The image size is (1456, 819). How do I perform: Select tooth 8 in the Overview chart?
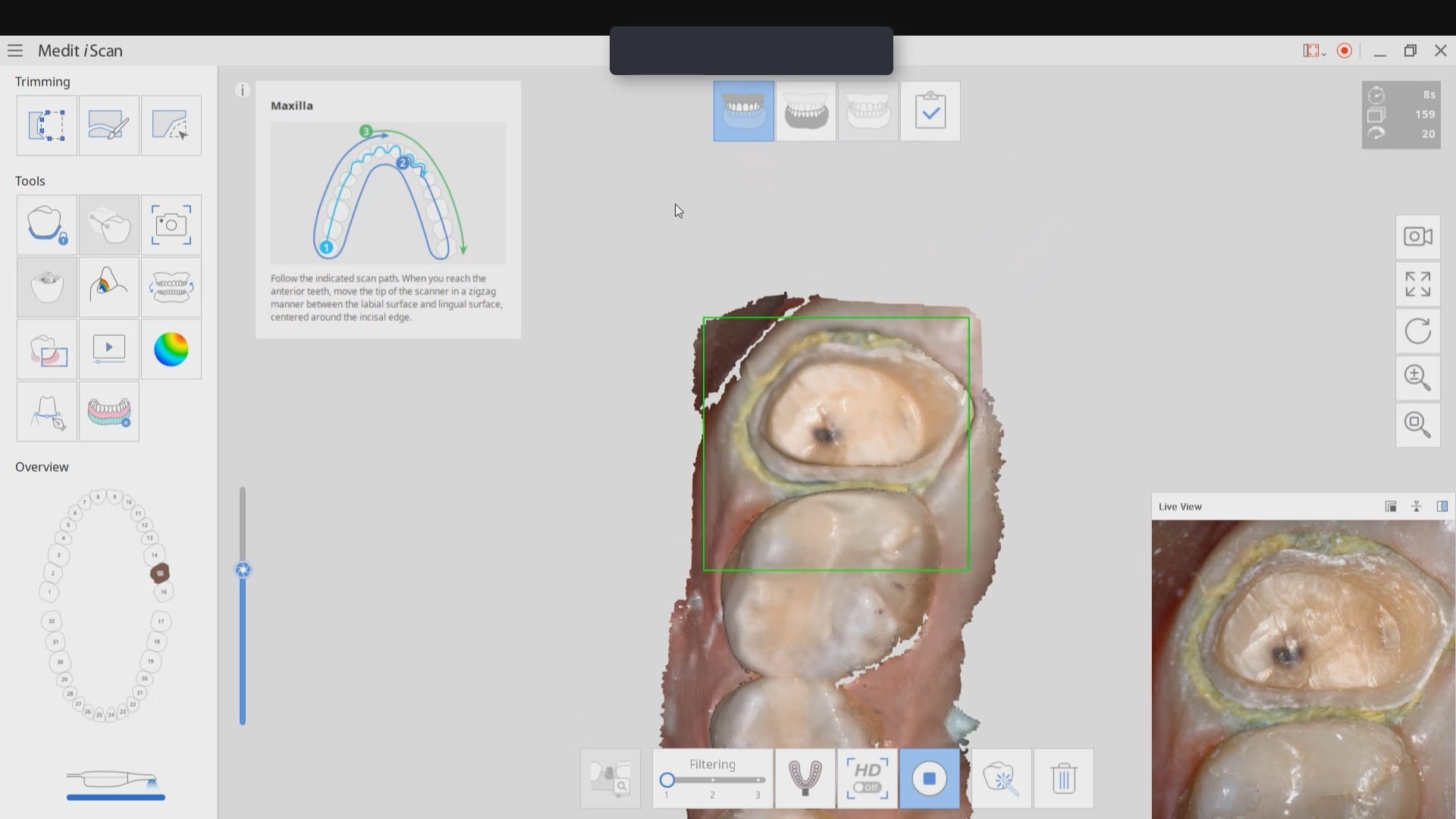98,497
